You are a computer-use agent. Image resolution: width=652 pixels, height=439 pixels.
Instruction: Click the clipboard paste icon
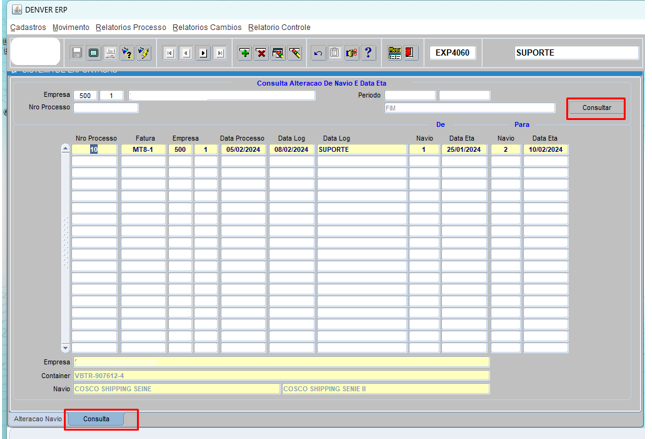coord(335,53)
